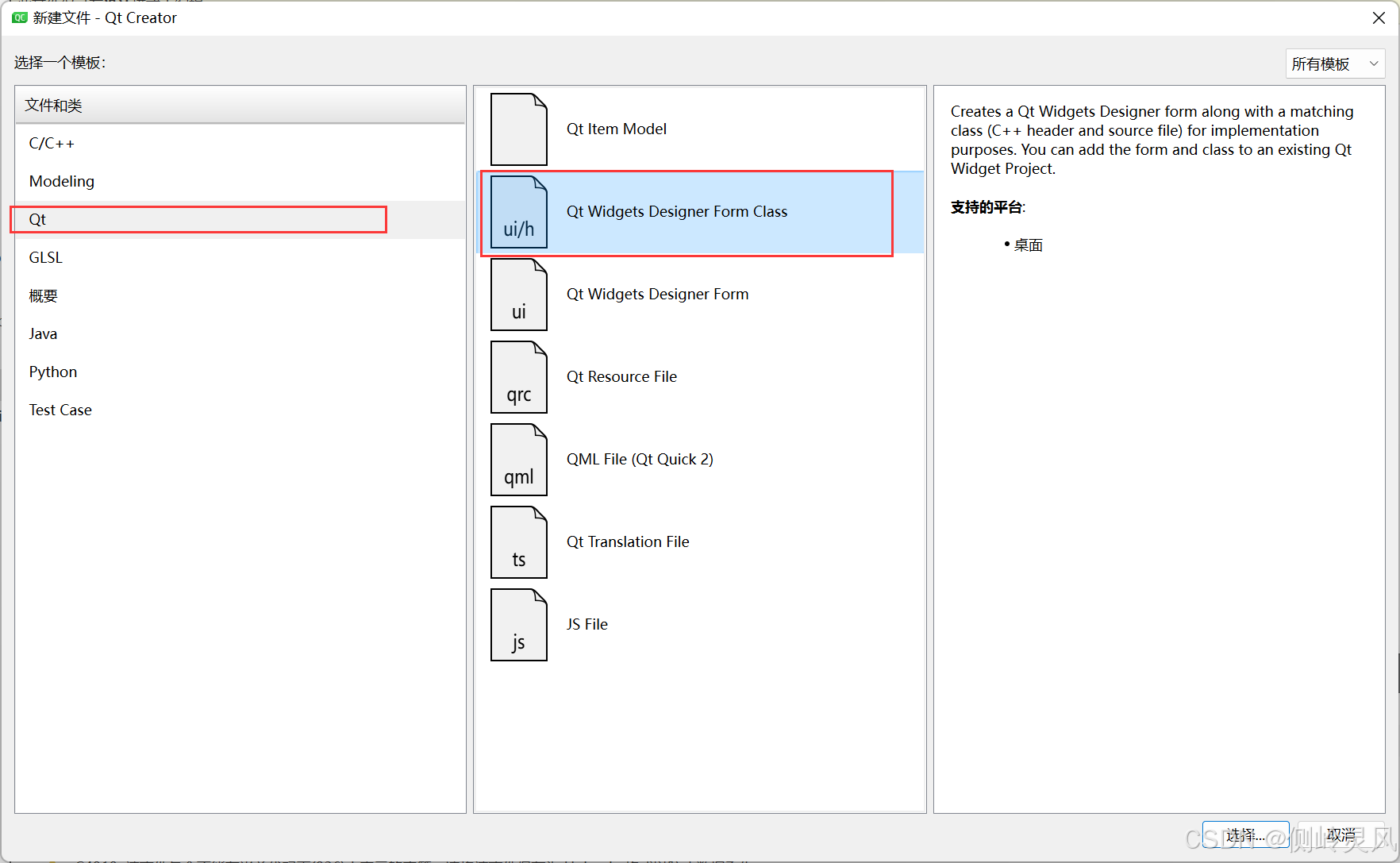Choose the JS File template
Screen dimensions: 1400x863
click(x=700, y=625)
